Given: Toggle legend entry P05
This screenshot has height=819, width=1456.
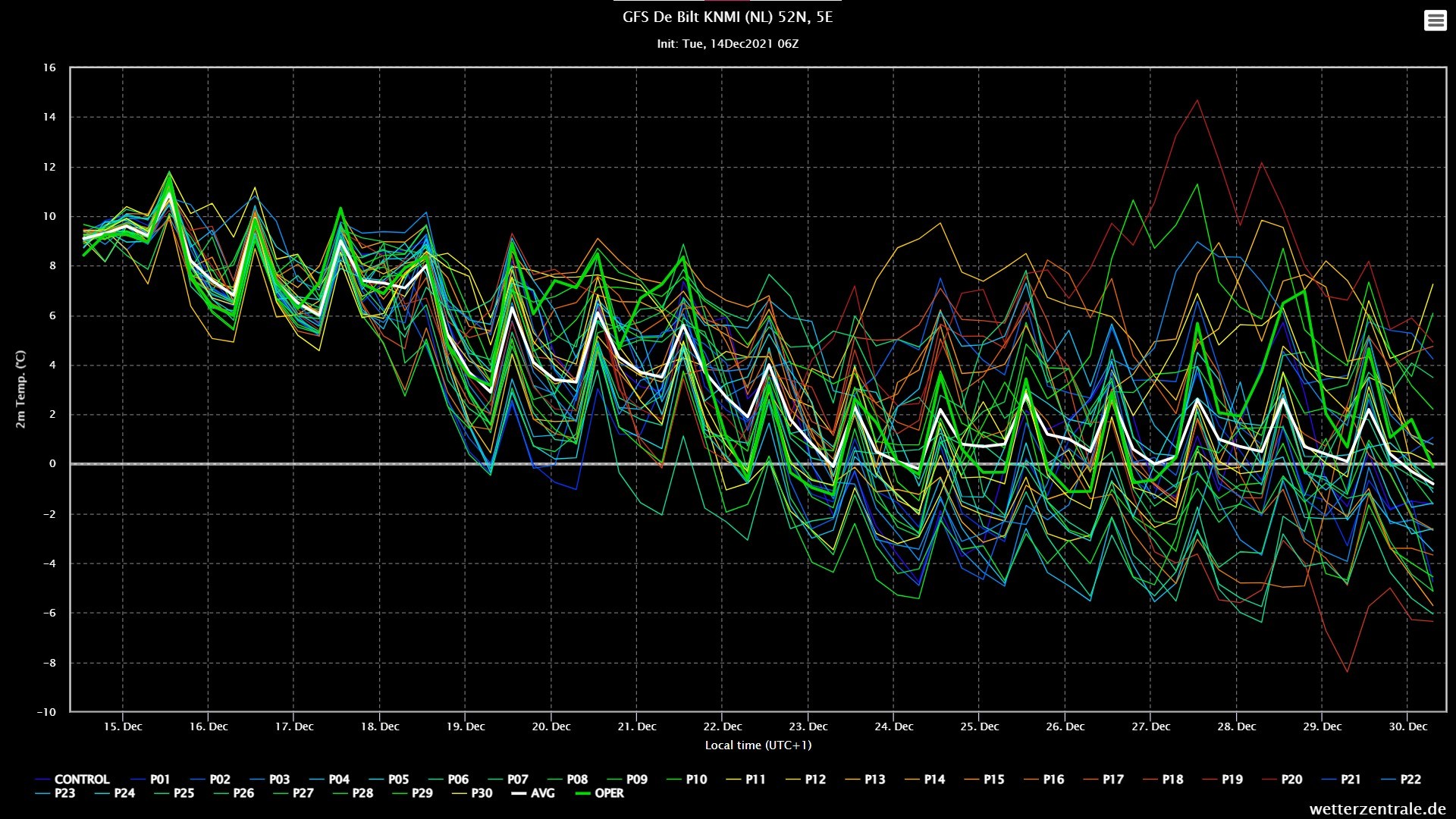Looking at the screenshot, I should (388, 780).
